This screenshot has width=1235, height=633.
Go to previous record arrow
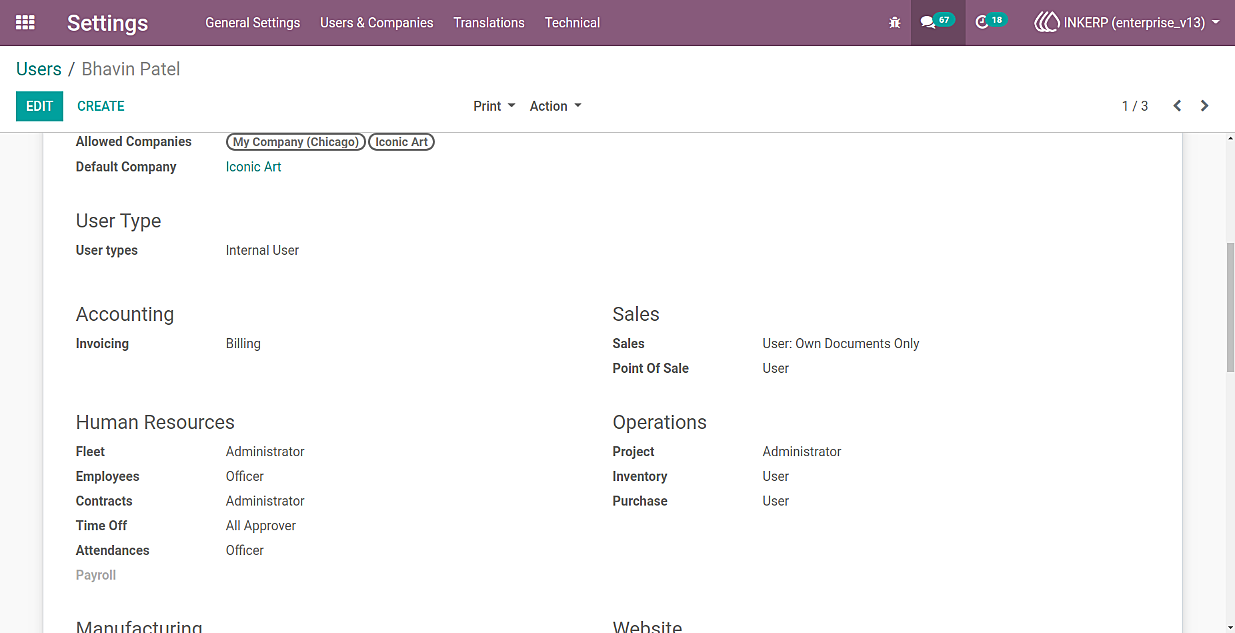click(1177, 106)
